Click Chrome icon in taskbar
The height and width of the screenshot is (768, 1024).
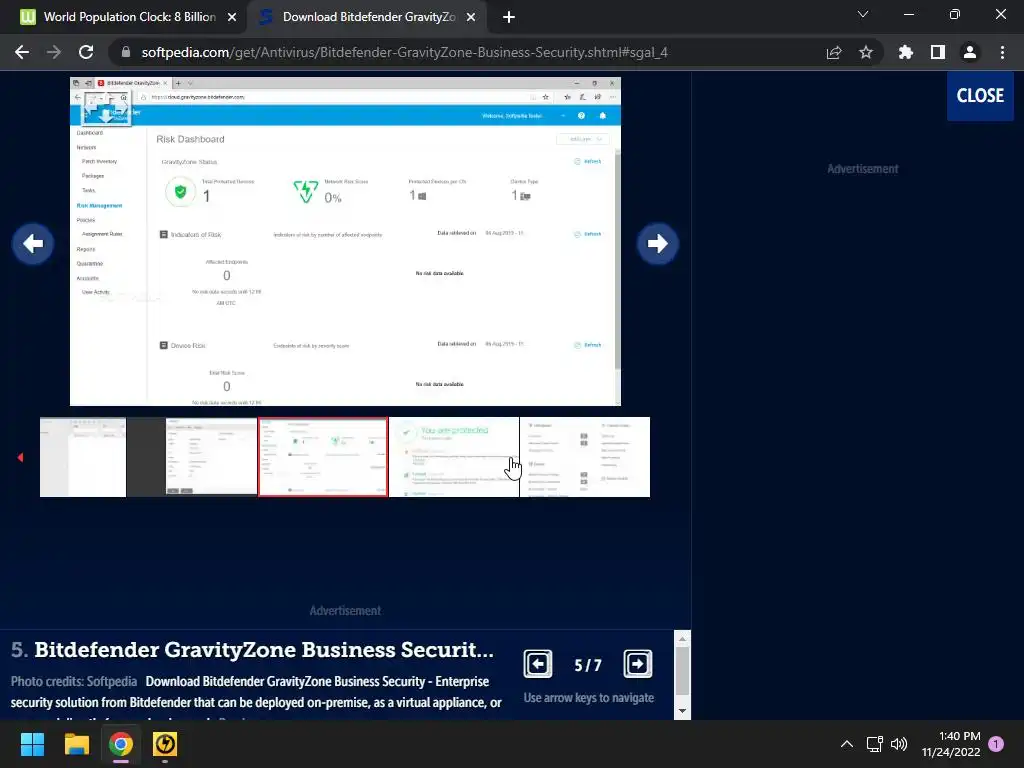(x=121, y=744)
